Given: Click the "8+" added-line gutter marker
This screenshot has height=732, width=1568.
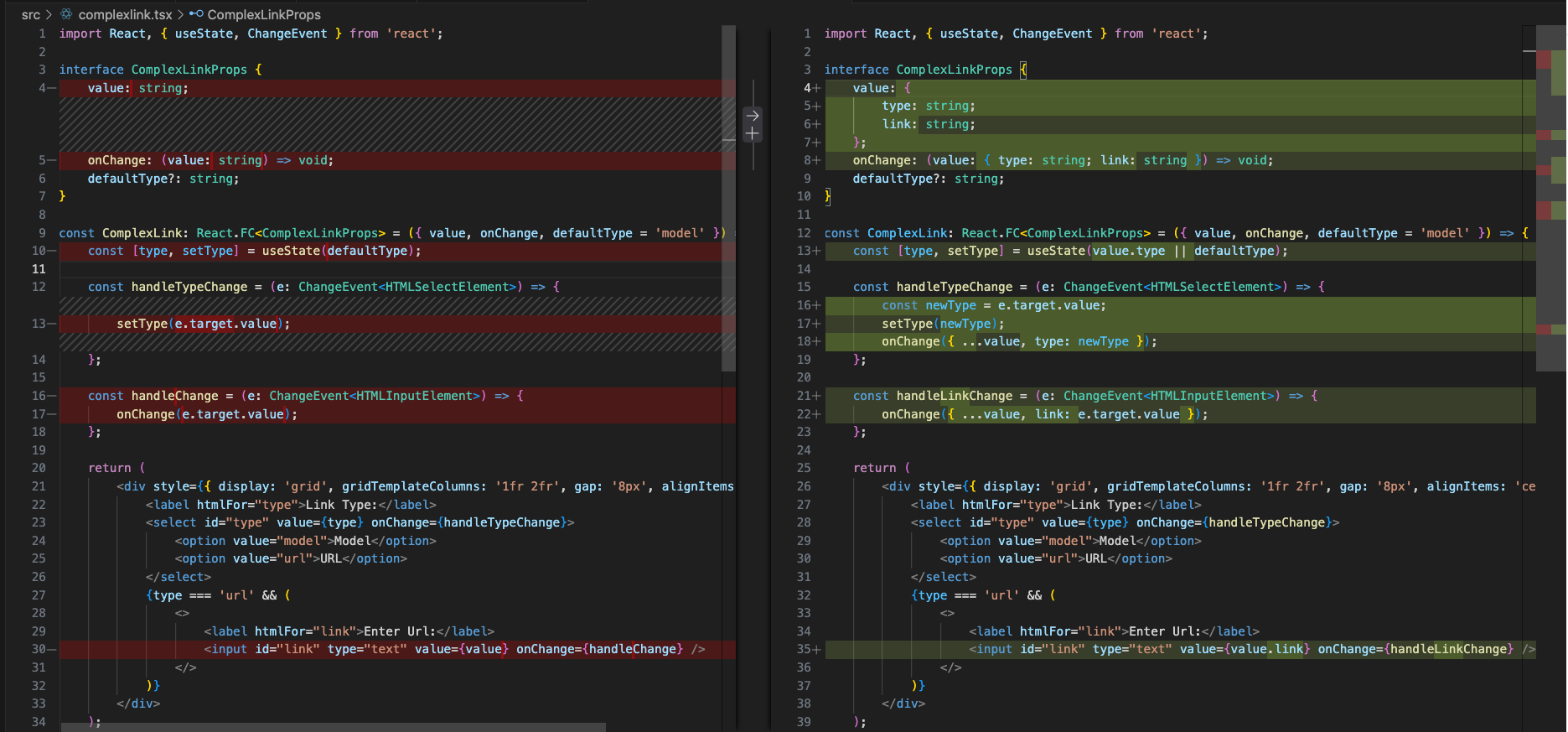Looking at the screenshot, I should pos(811,160).
